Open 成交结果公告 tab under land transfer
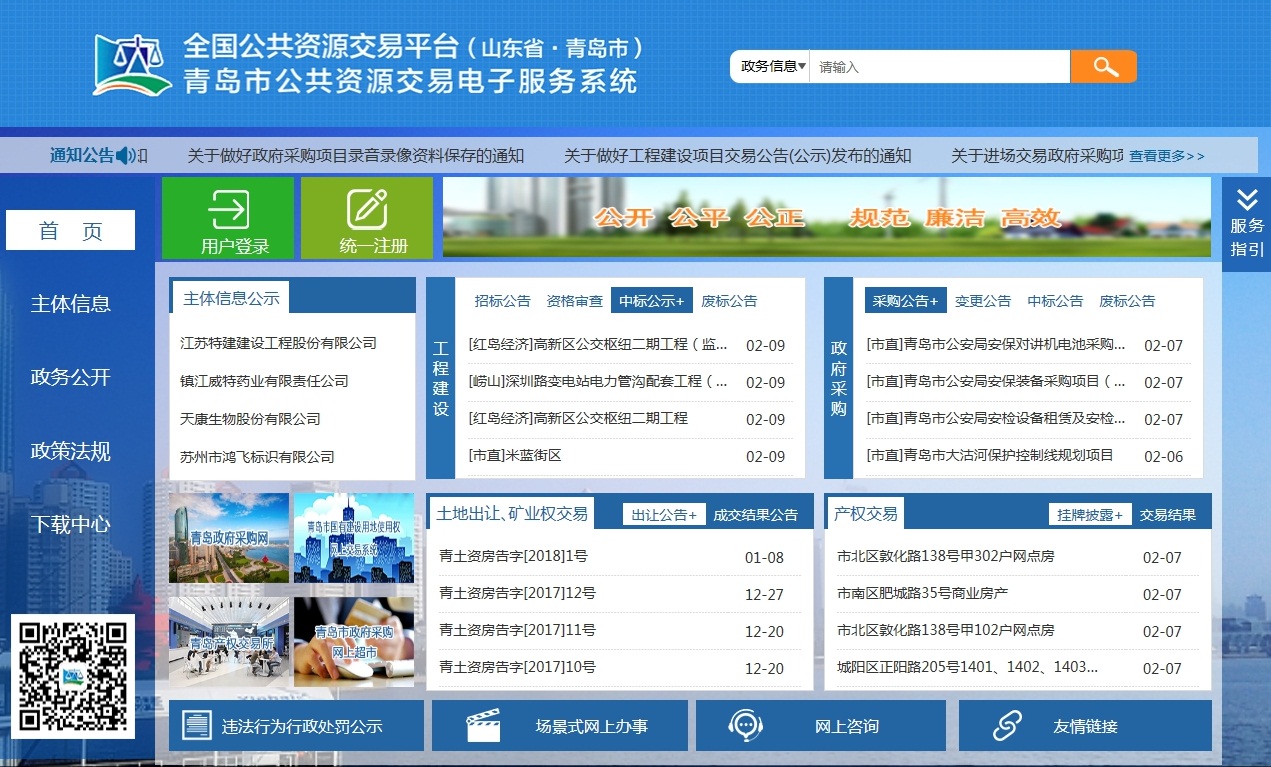The image size is (1271, 767). (x=755, y=515)
